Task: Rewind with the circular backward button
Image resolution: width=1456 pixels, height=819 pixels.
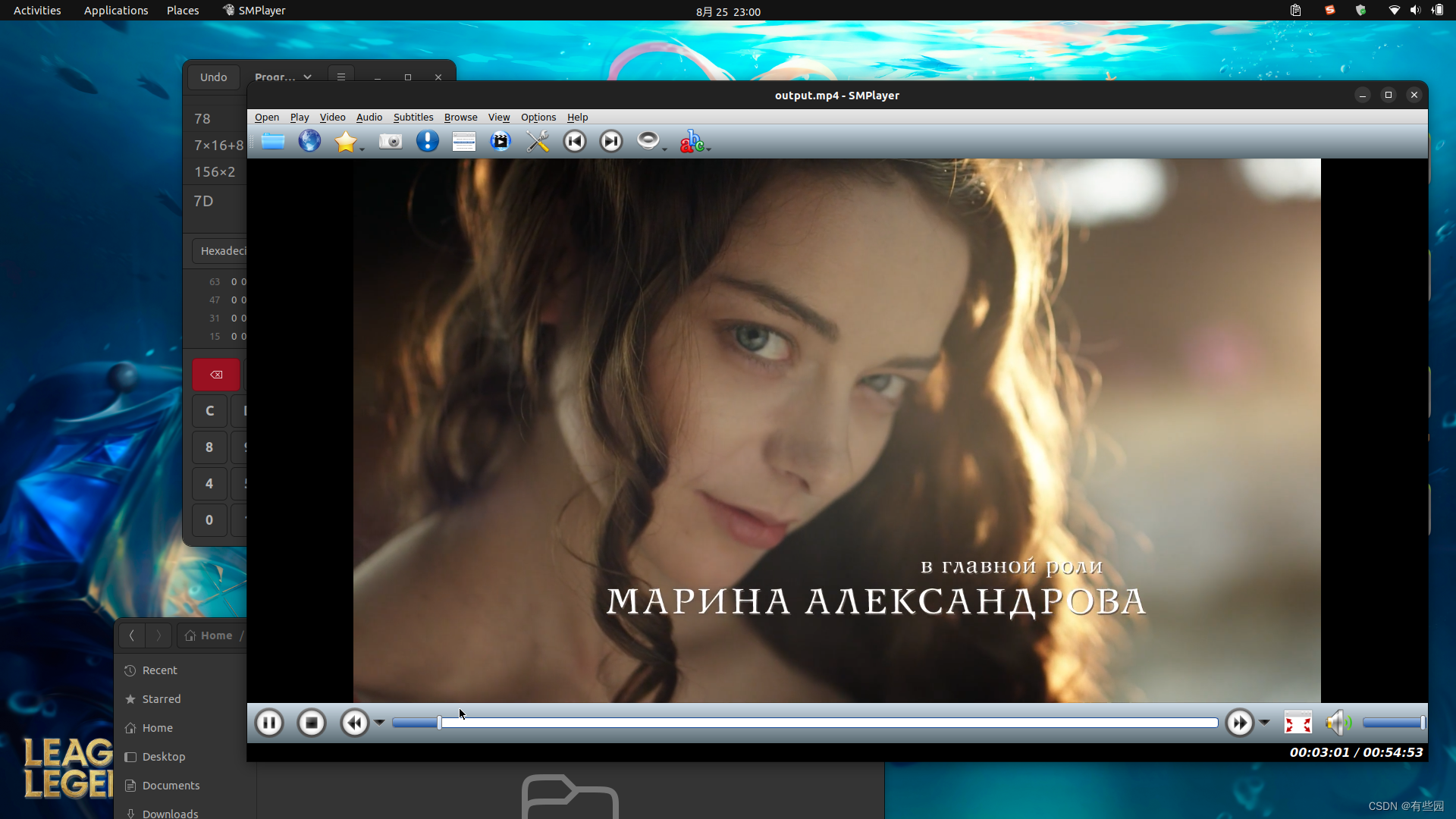Action: pos(355,723)
